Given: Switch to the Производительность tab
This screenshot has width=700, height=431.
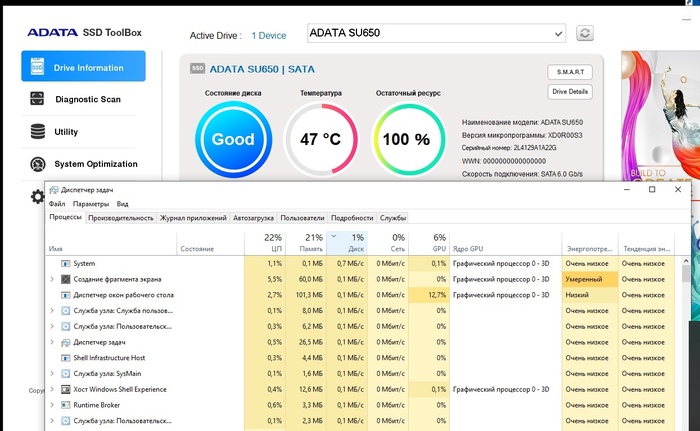Looking at the screenshot, I should point(120,217).
